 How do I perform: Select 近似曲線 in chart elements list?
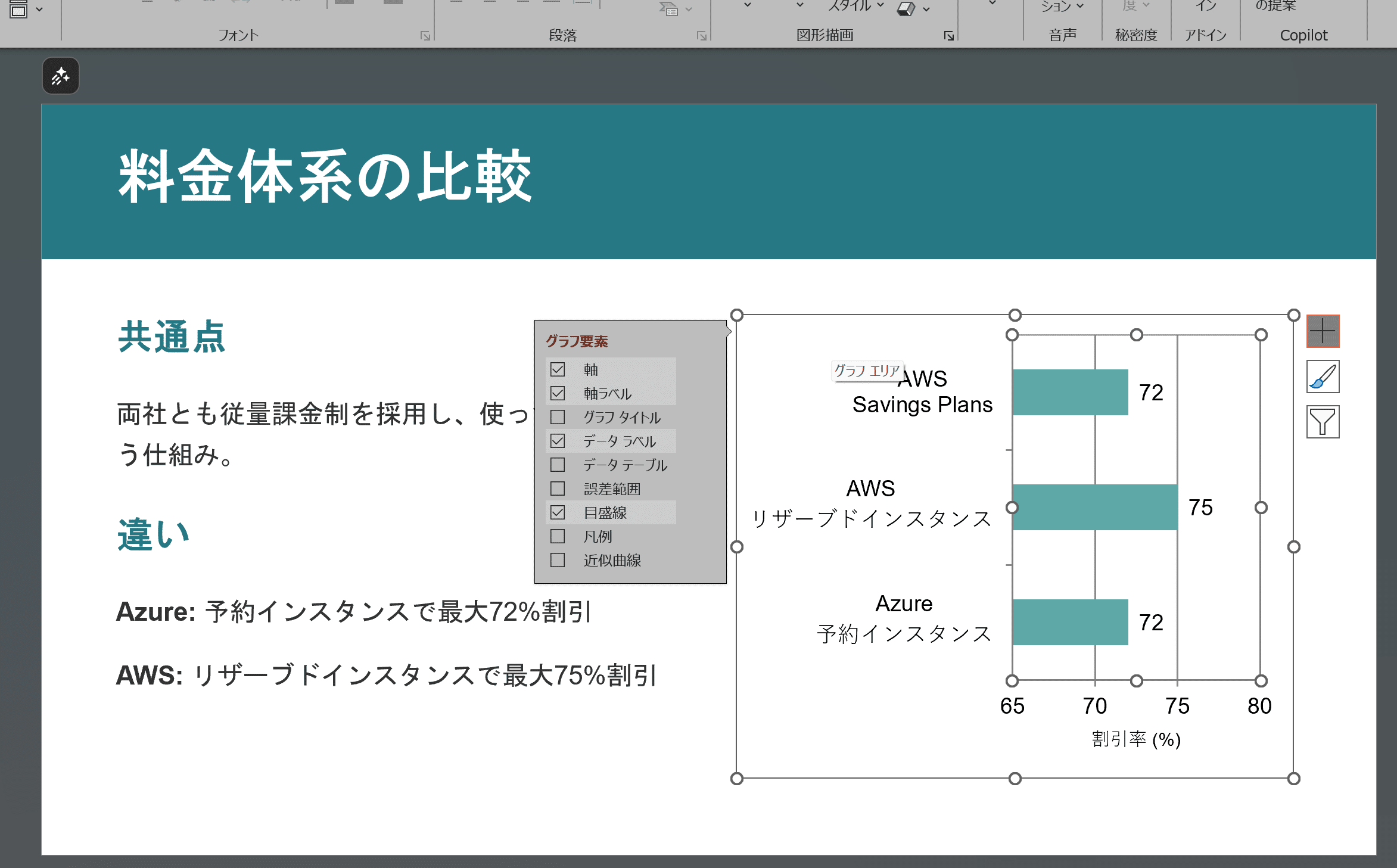(612, 560)
